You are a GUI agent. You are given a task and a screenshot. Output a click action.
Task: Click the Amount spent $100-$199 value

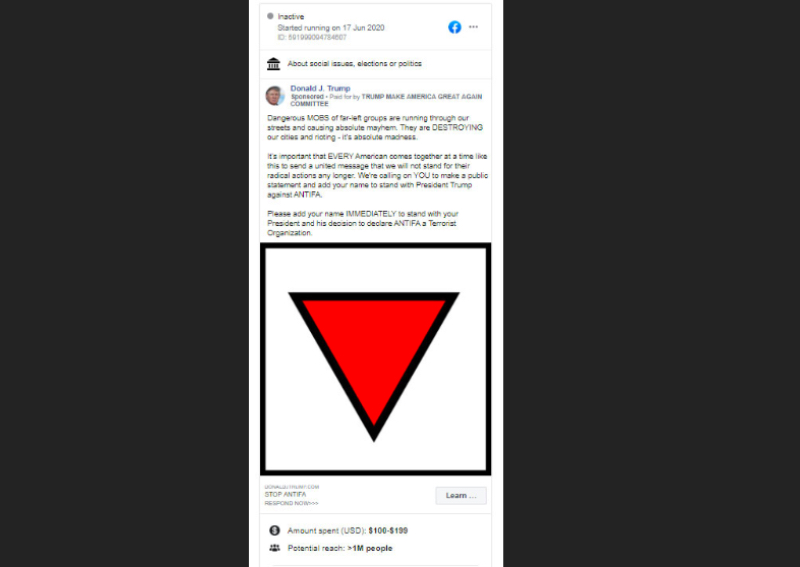[x=388, y=531]
